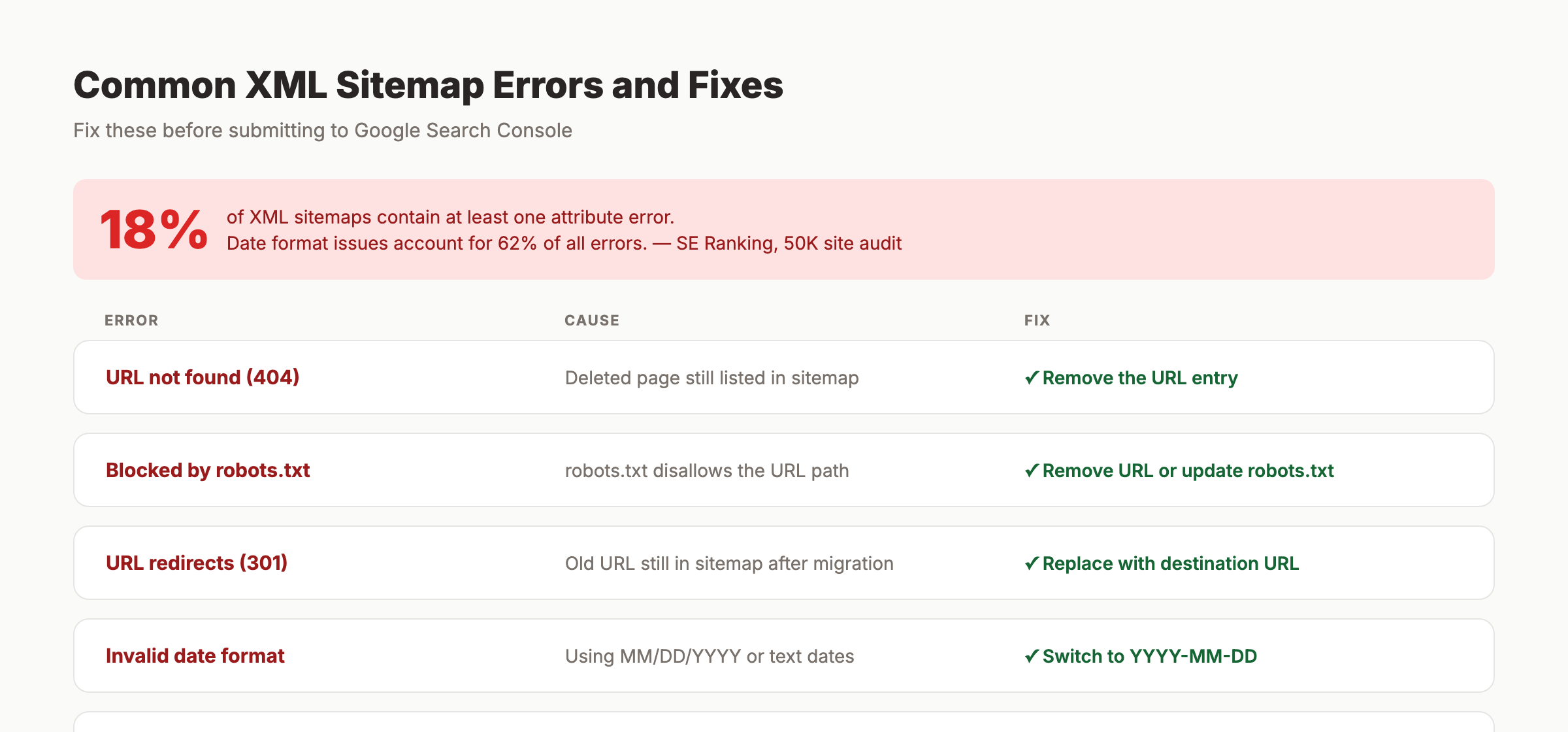
Task: Click the checkmark beside Remove the URL entry
Action: click(x=1032, y=378)
